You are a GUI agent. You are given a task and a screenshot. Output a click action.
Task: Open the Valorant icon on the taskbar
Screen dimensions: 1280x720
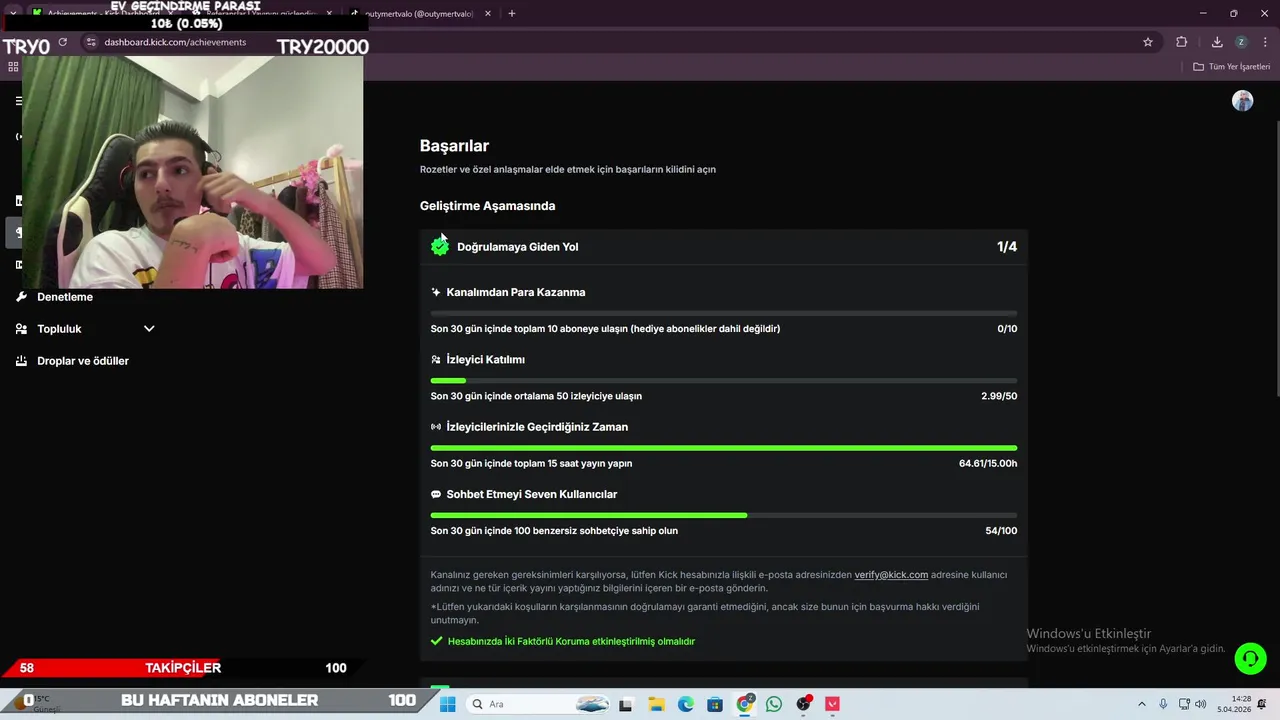click(832, 704)
